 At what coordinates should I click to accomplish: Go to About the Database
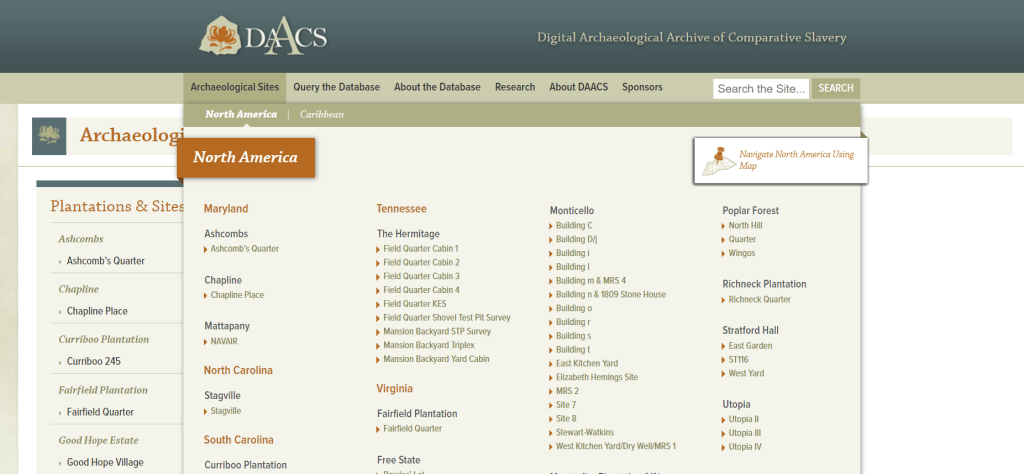pos(437,87)
